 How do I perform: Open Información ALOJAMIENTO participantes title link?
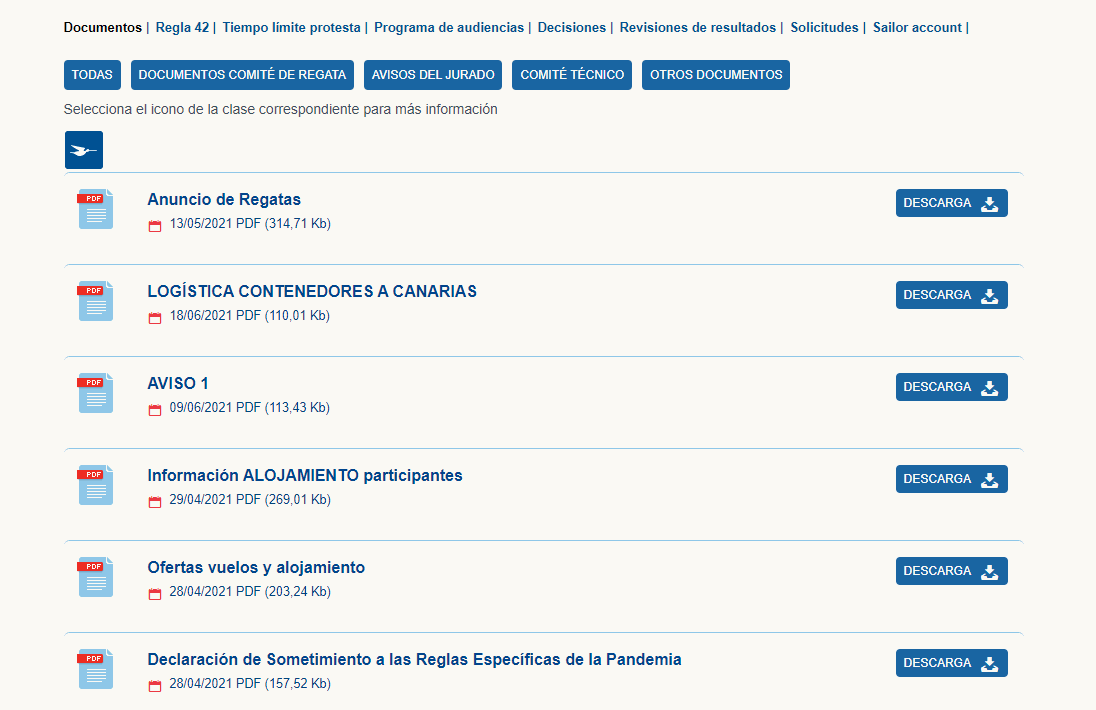click(x=304, y=476)
